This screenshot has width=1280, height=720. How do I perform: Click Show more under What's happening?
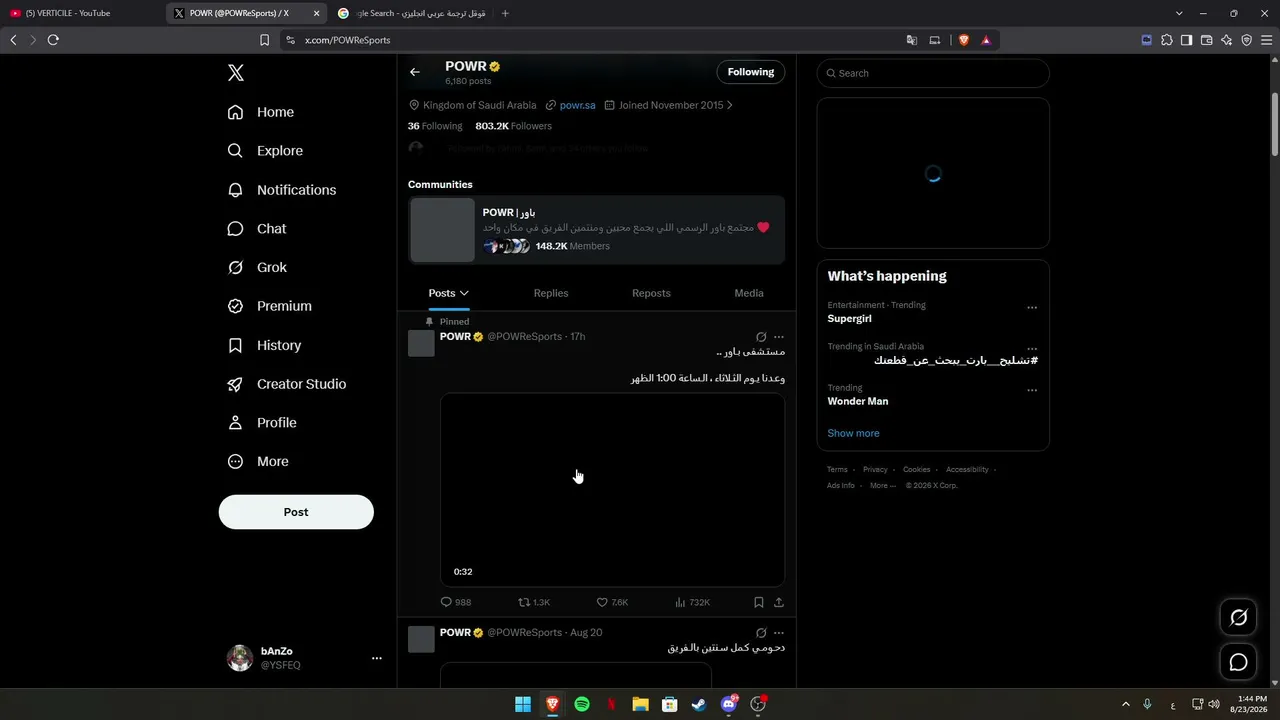(853, 433)
